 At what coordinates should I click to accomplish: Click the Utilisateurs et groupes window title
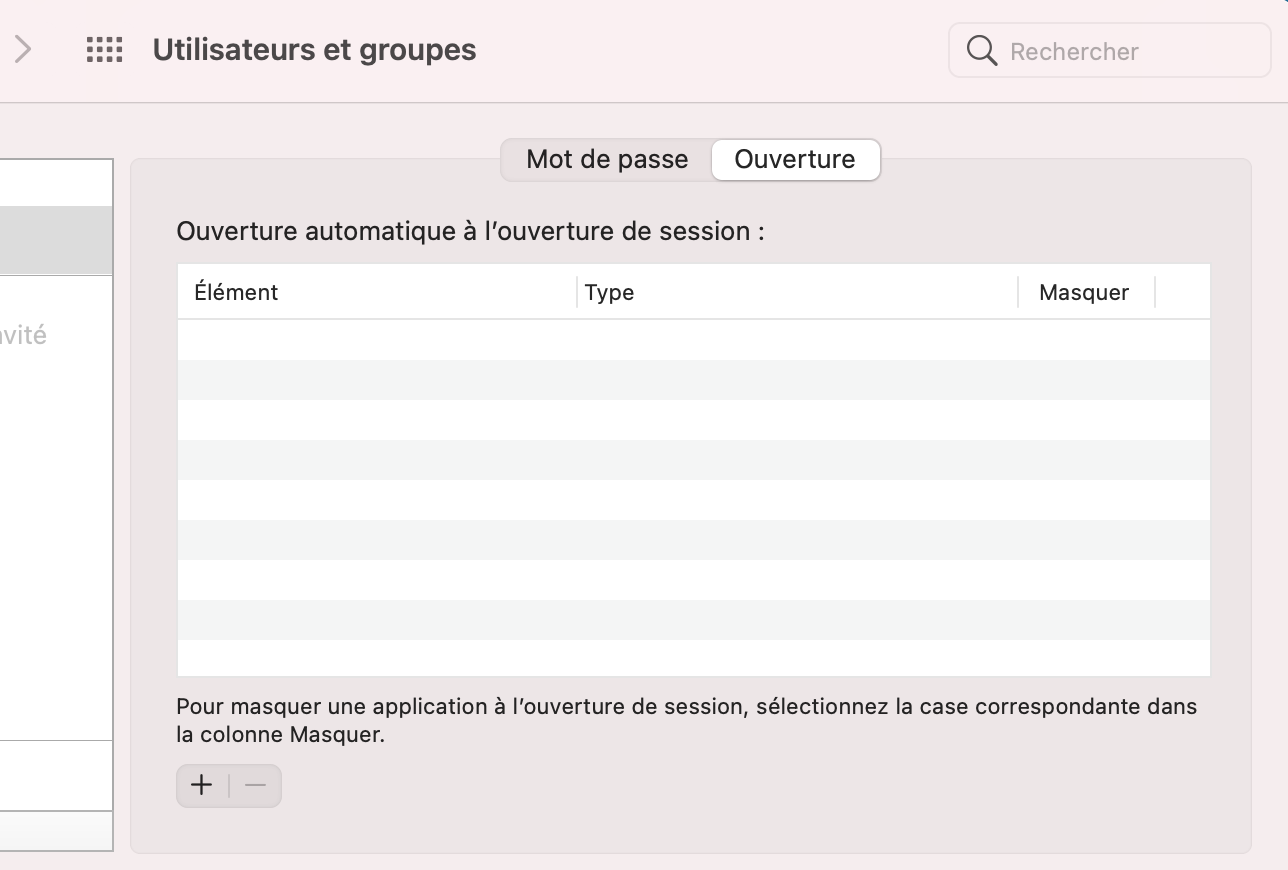[314, 50]
